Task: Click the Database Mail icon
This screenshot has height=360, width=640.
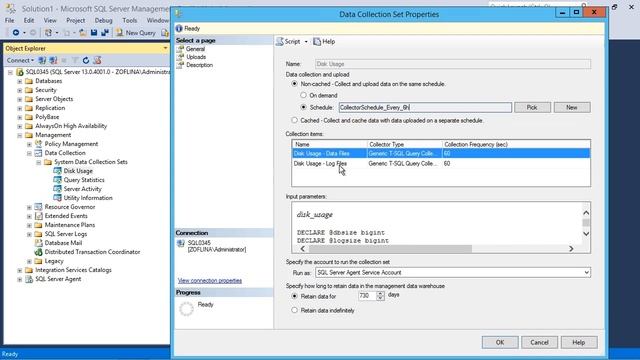Action: [38, 243]
